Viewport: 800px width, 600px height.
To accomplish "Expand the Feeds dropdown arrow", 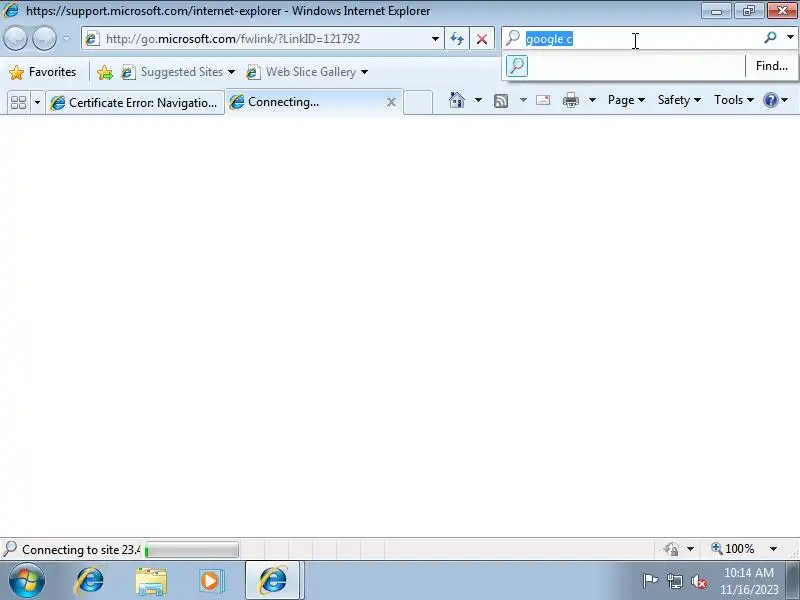I will point(523,100).
